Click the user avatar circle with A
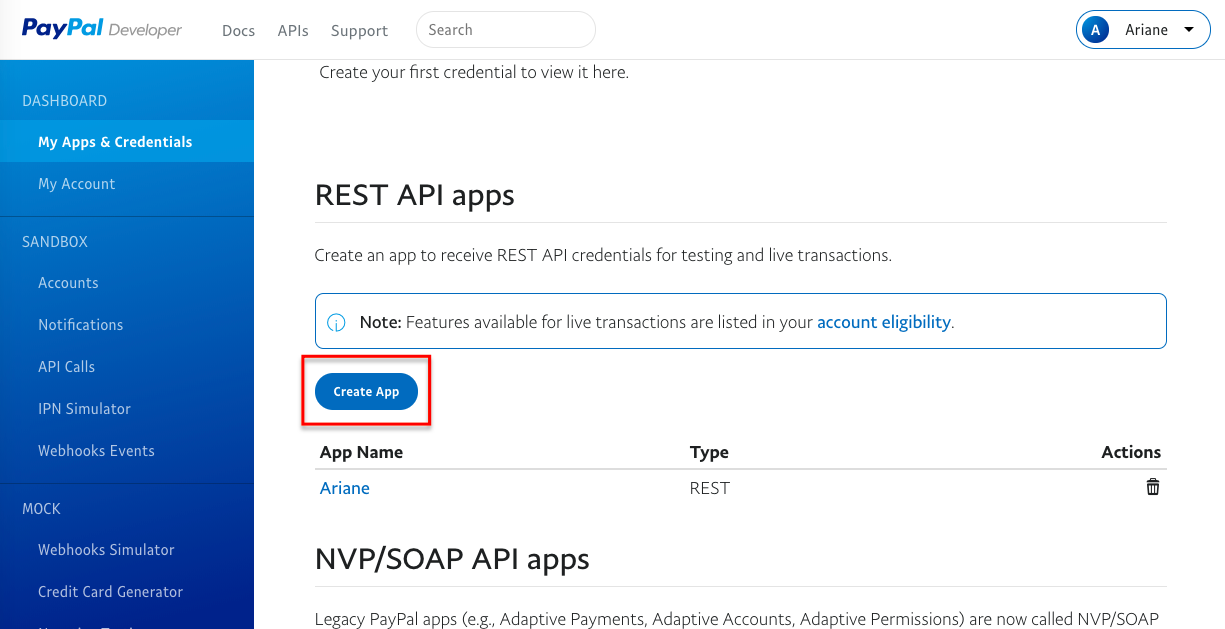The image size is (1225, 629). [x=1097, y=30]
